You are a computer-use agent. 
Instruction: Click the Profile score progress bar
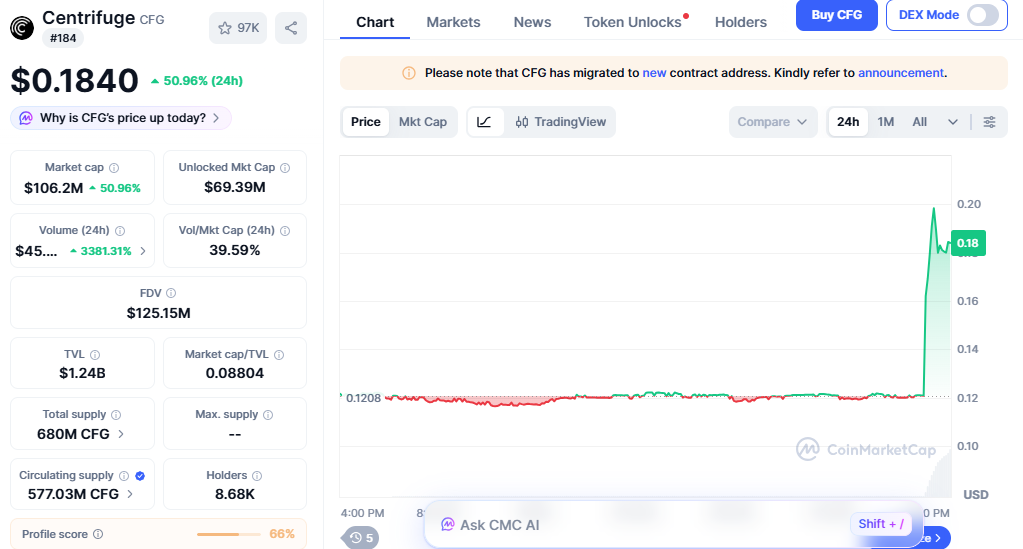point(228,534)
